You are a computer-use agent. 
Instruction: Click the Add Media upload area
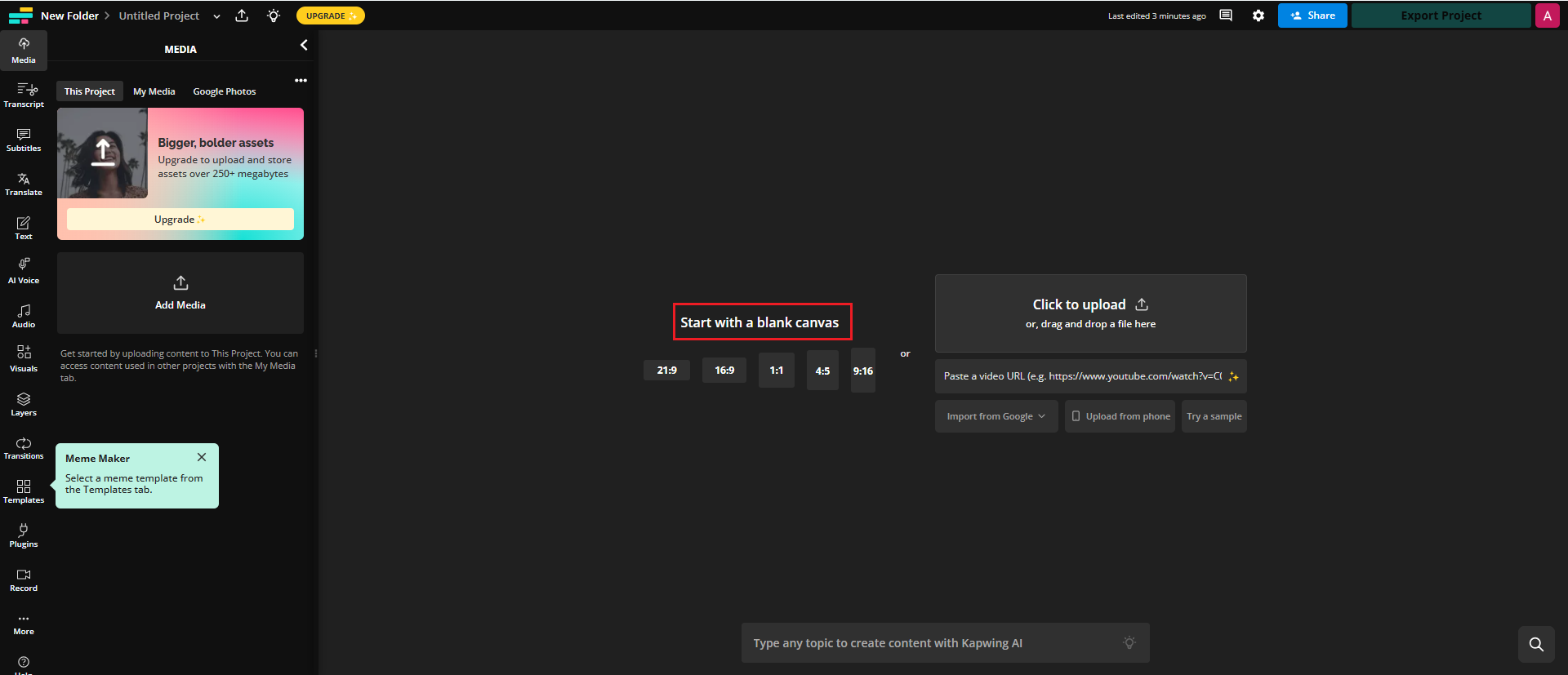(x=180, y=293)
